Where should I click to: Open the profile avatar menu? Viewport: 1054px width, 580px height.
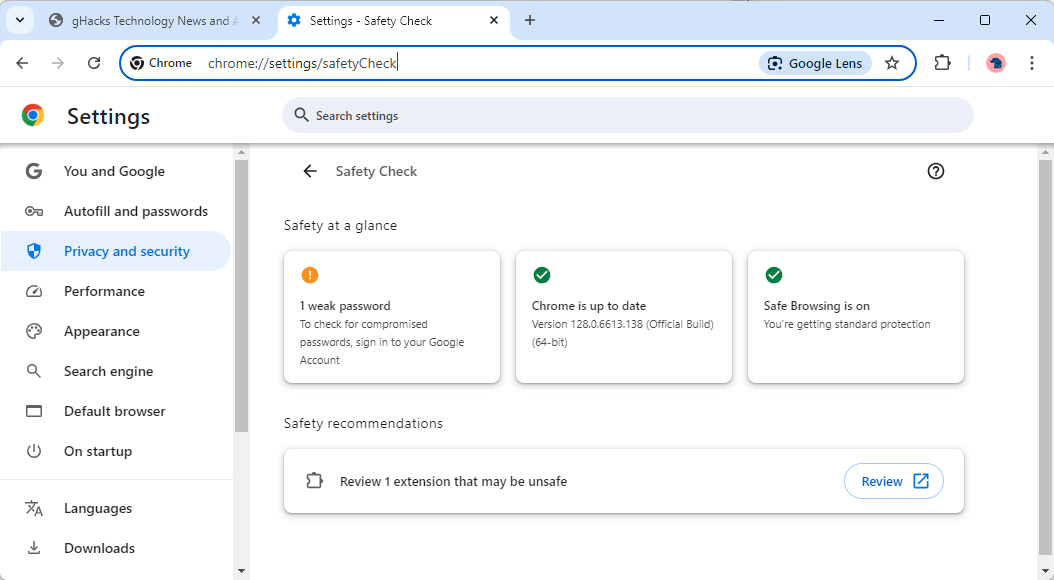996,63
